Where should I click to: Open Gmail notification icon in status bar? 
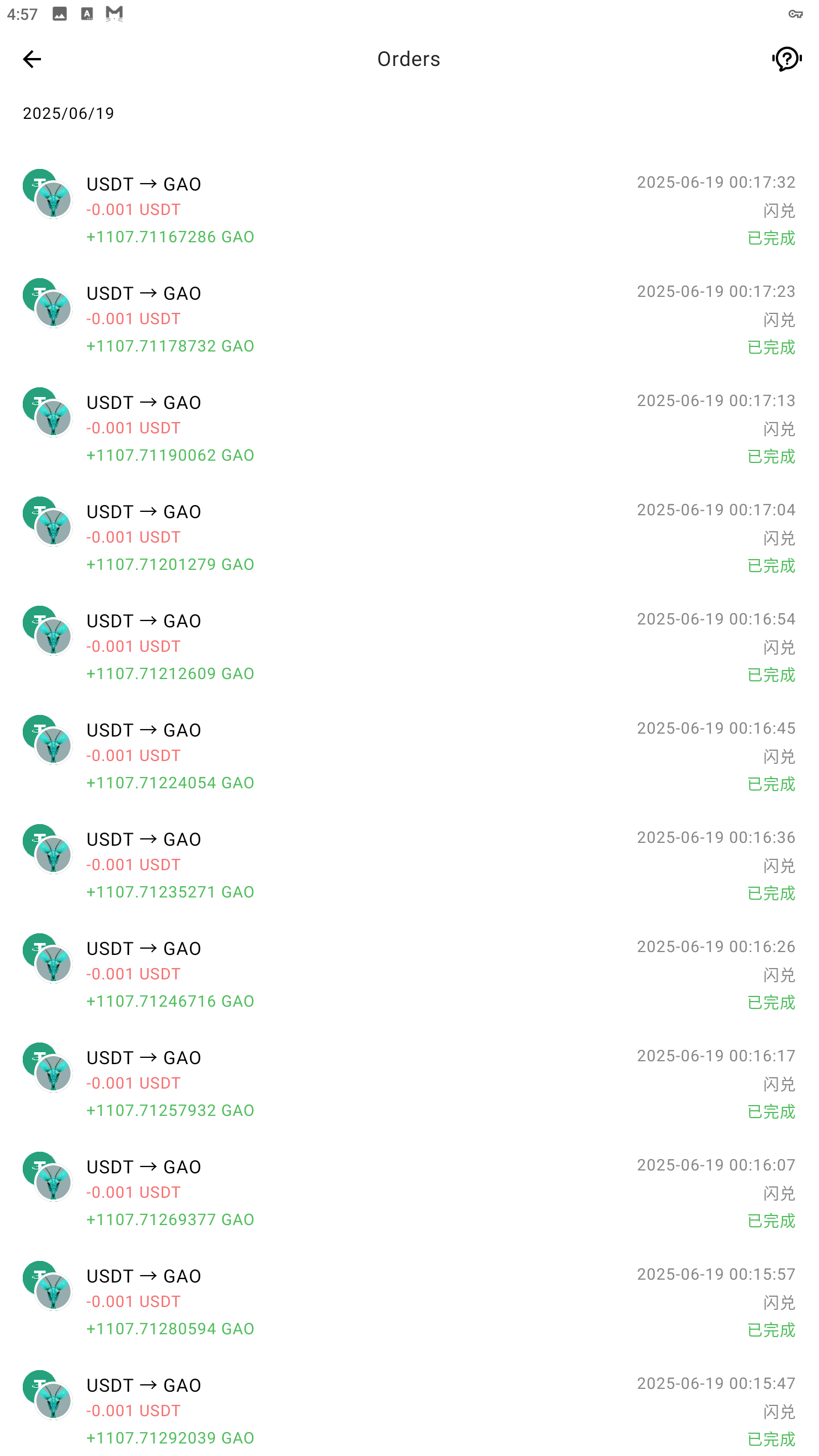pyautogui.click(x=114, y=14)
